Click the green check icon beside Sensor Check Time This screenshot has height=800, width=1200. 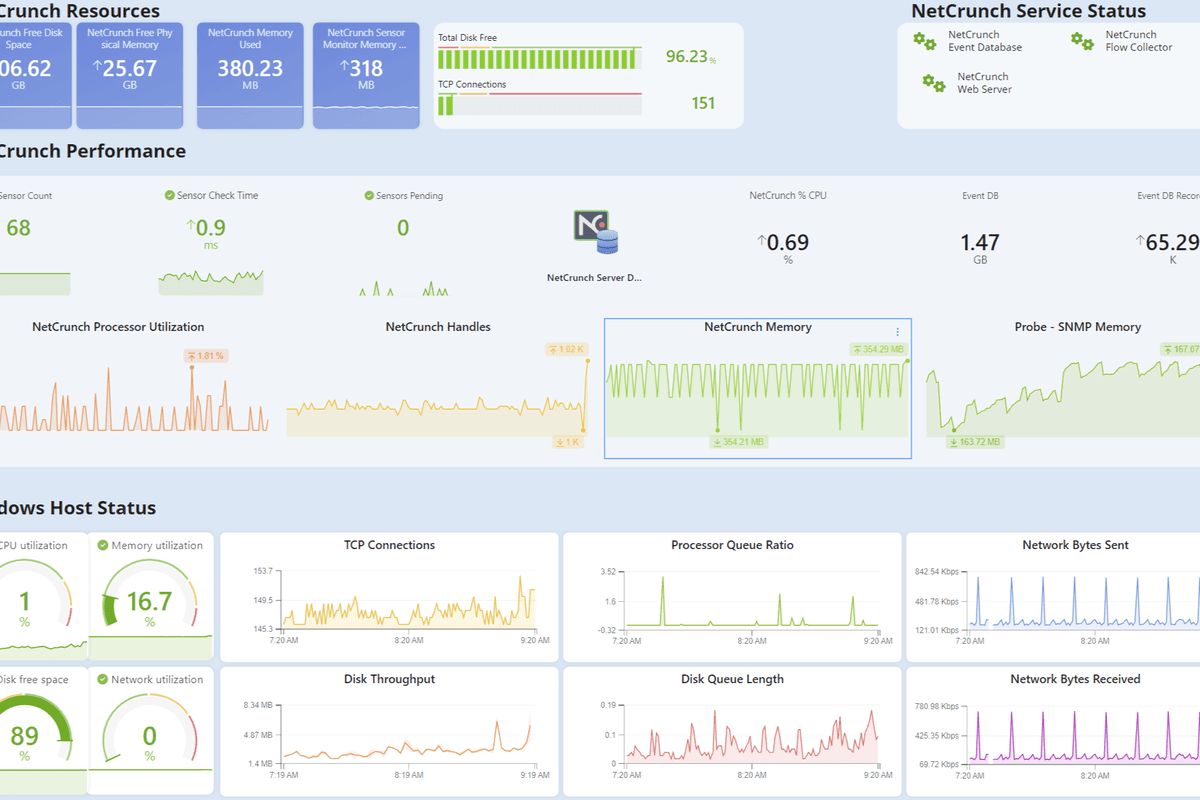coord(170,195)
